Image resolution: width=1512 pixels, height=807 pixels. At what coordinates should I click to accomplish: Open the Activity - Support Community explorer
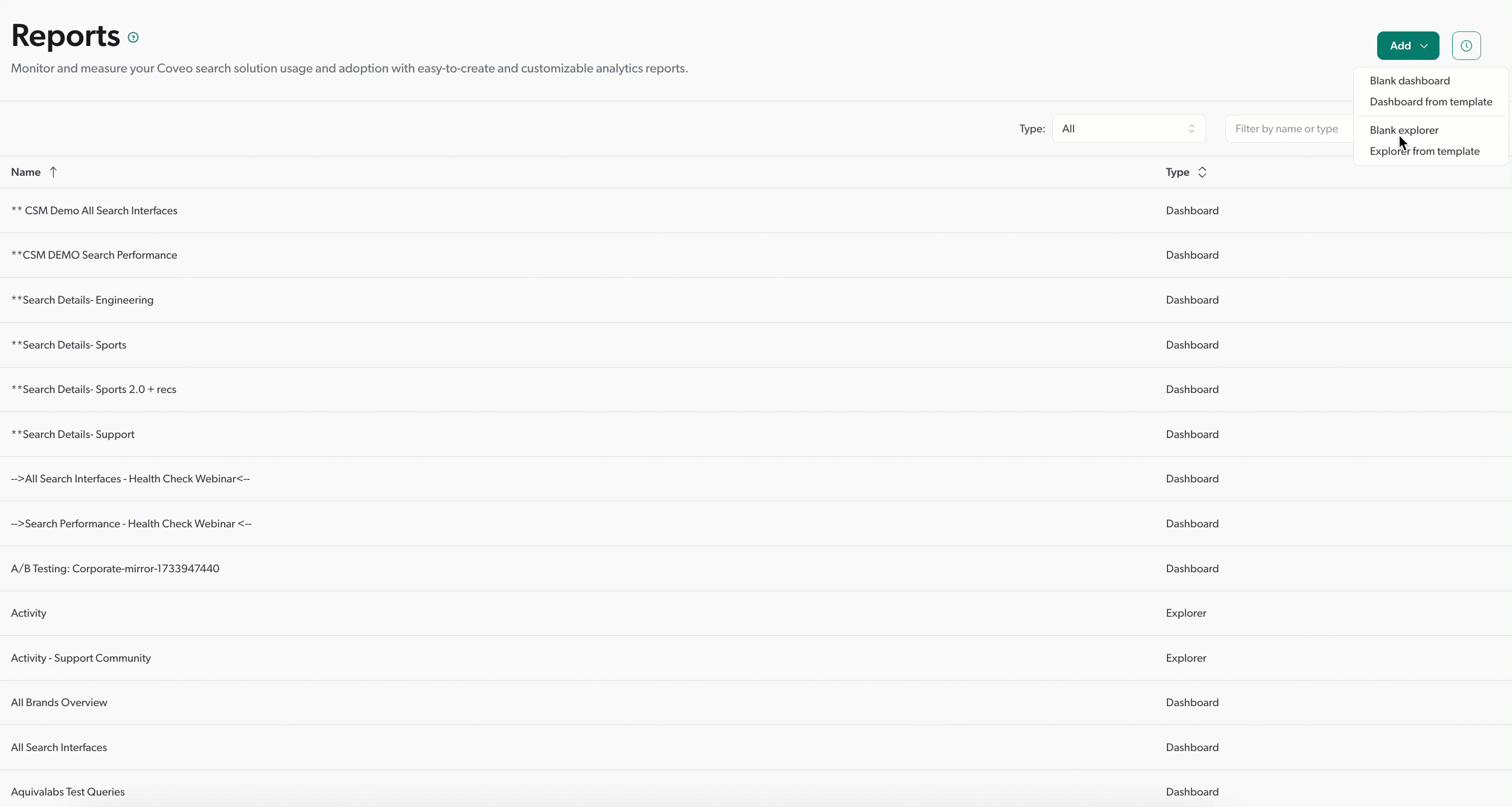[80, 657]
